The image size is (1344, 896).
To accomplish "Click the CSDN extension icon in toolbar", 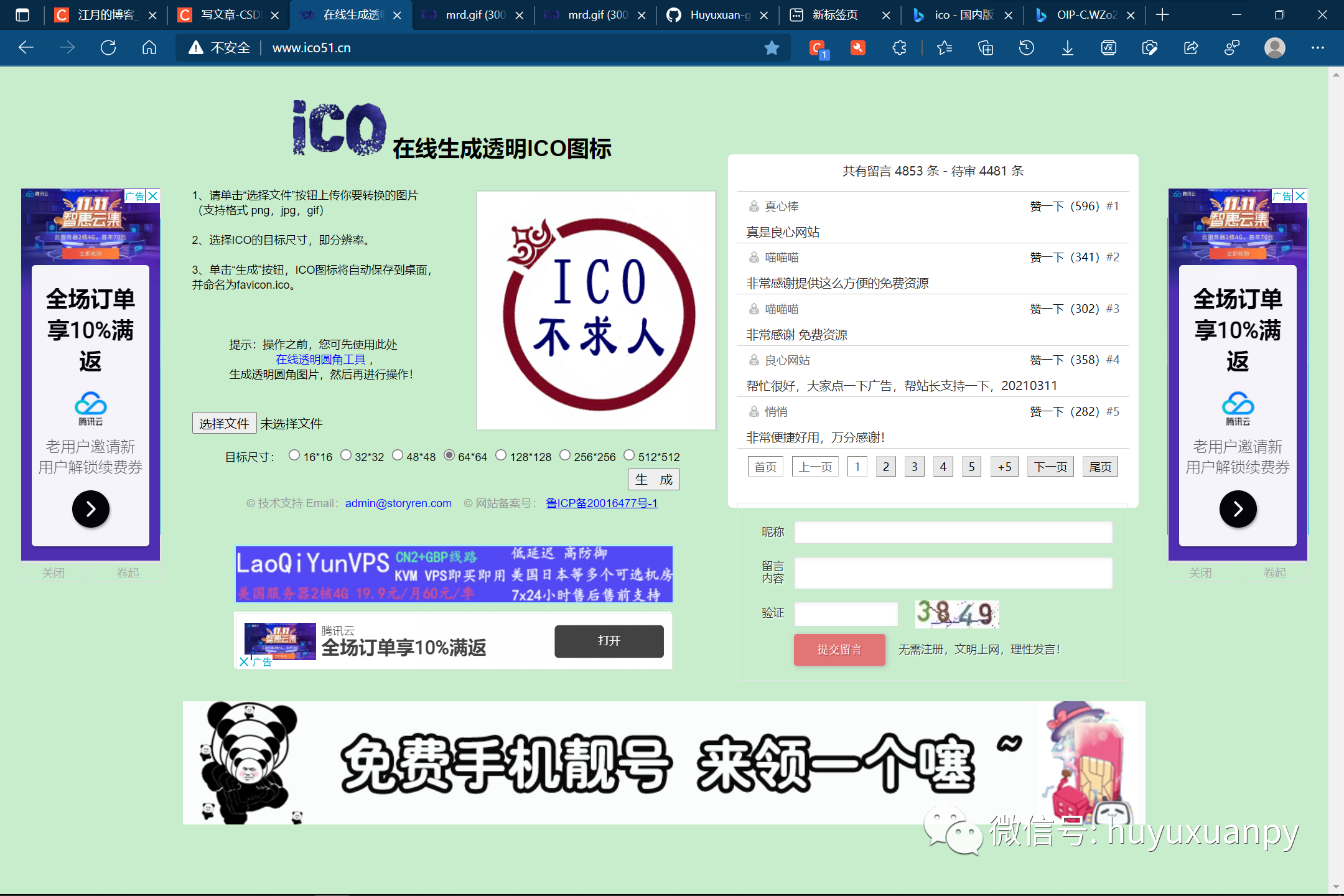I will 818,47.
